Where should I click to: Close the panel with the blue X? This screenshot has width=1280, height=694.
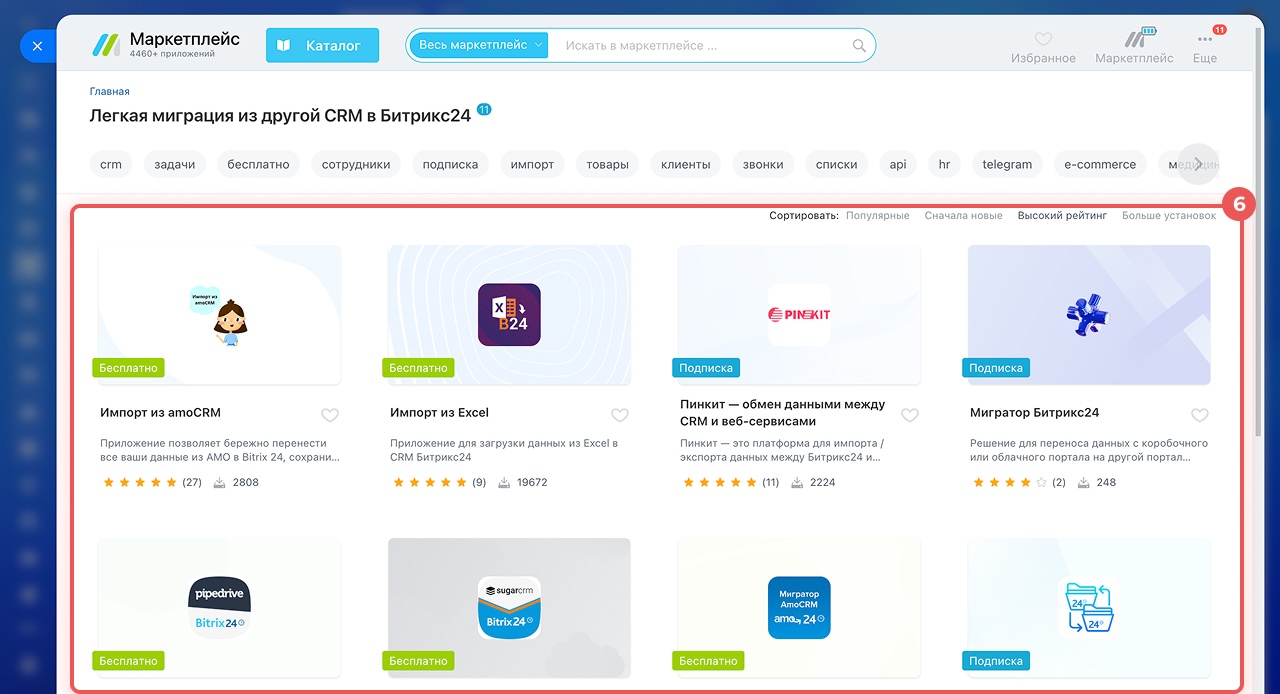pos(37,46)
